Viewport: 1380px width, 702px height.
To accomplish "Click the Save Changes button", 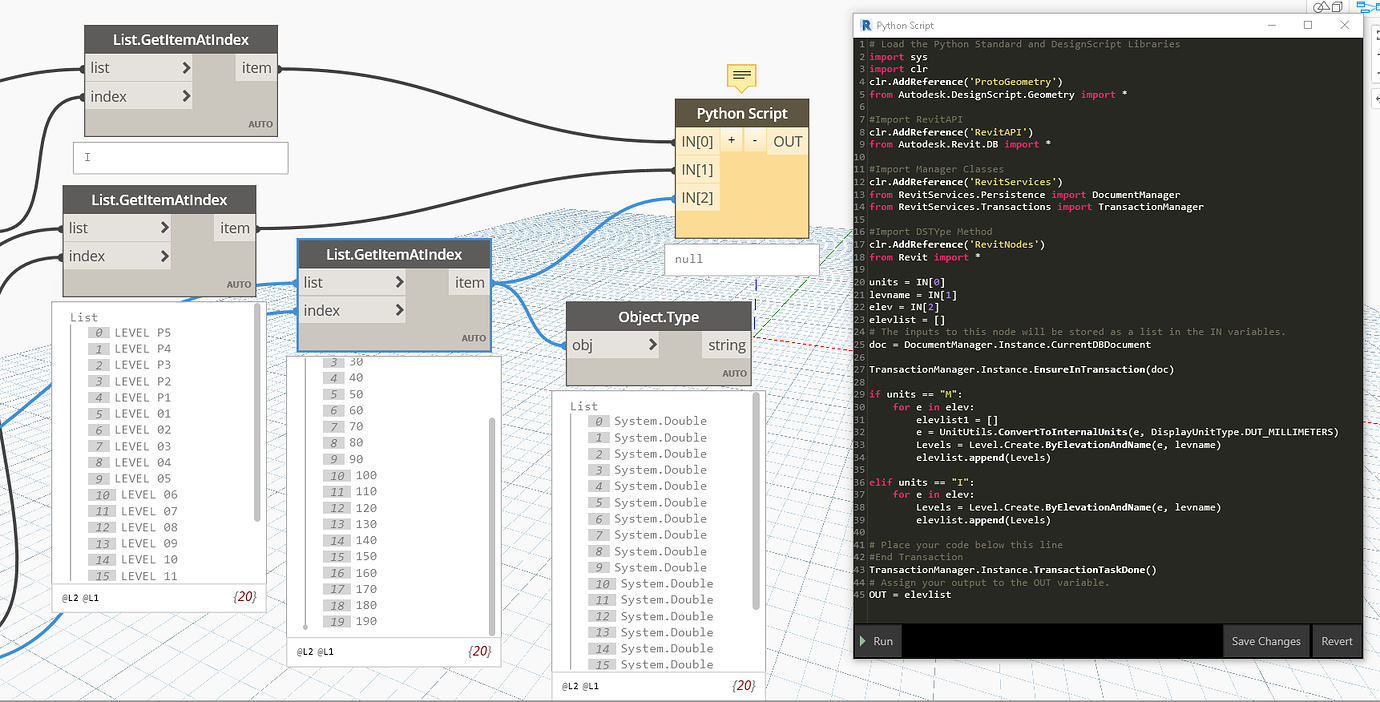I will [x=1265, y=641].
